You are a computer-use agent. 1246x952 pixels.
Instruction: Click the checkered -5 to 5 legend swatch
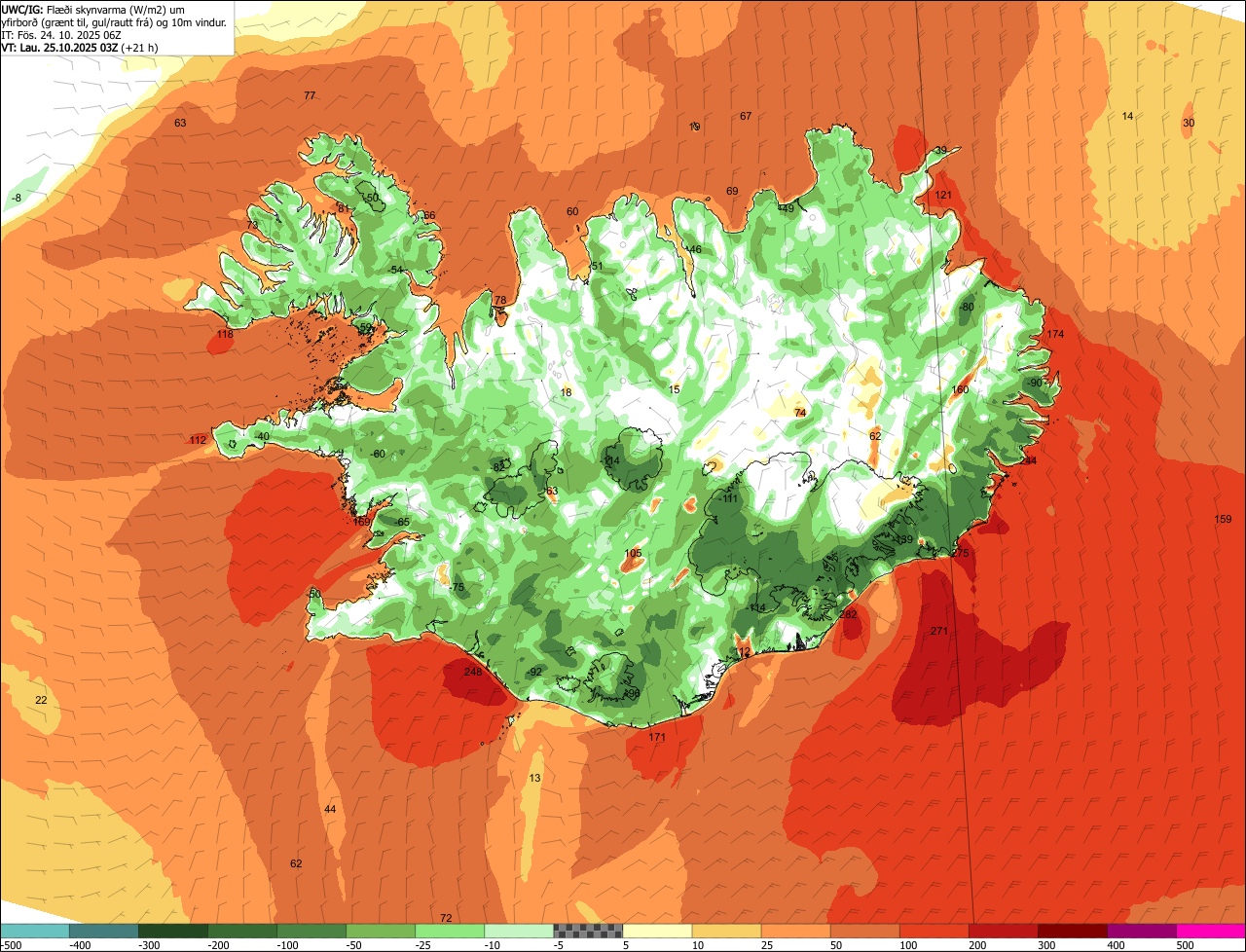click(x=588, y=931)
